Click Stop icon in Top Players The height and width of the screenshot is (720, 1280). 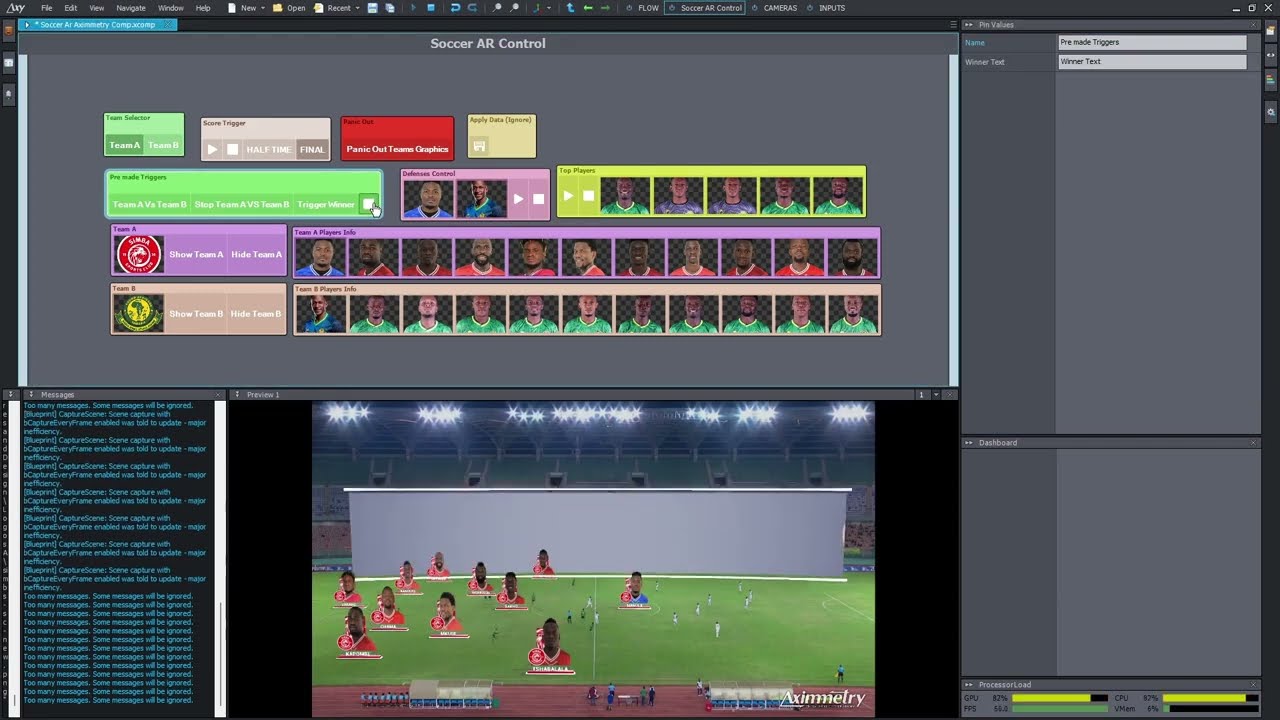[x=588, y=196]
